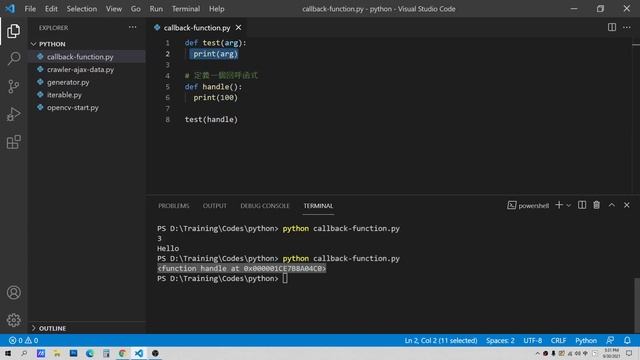
Task: Open the Terminal menu
Action: (x=186, y=9)
